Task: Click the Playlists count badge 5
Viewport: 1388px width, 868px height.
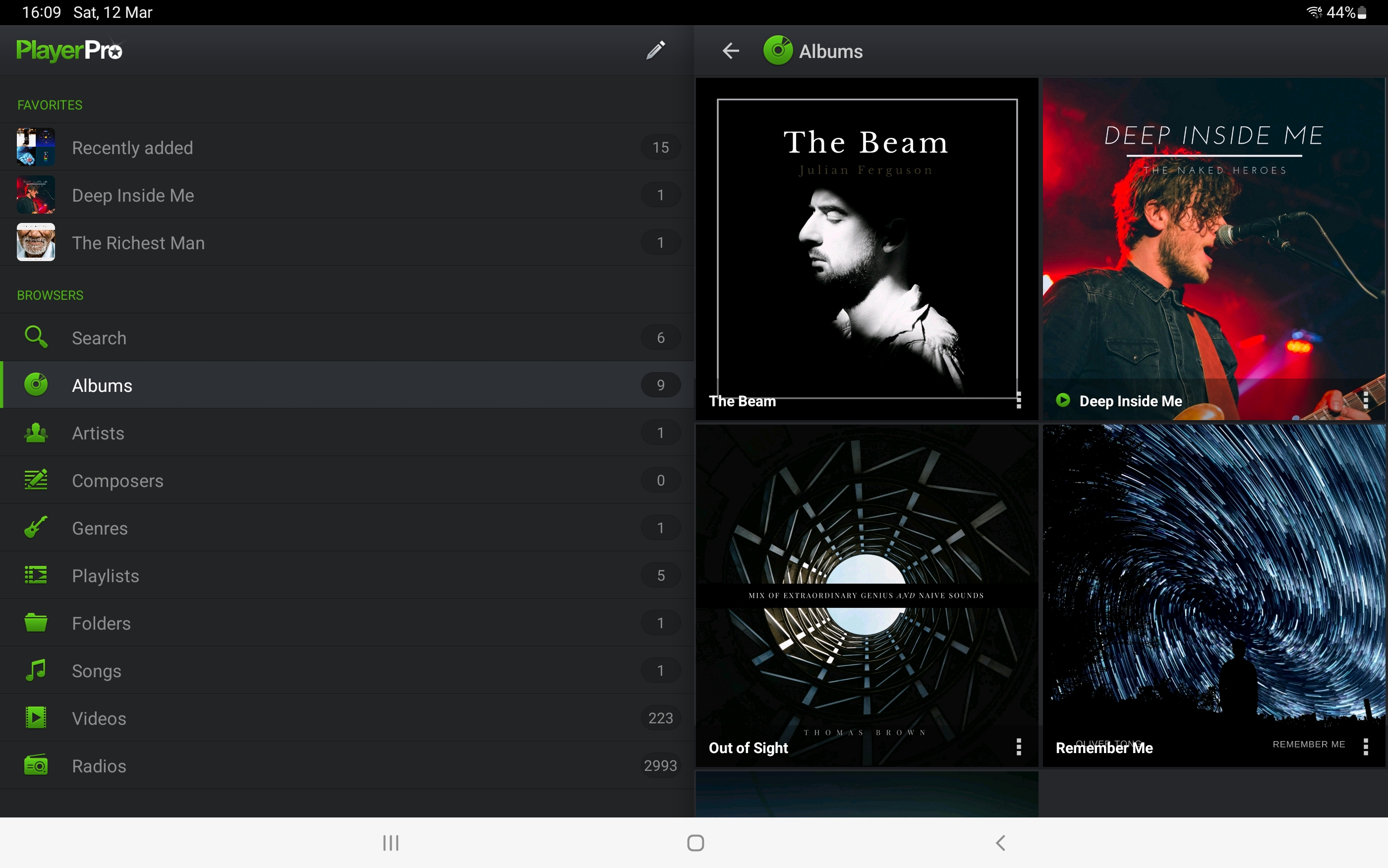Action: tap(660, 575)
